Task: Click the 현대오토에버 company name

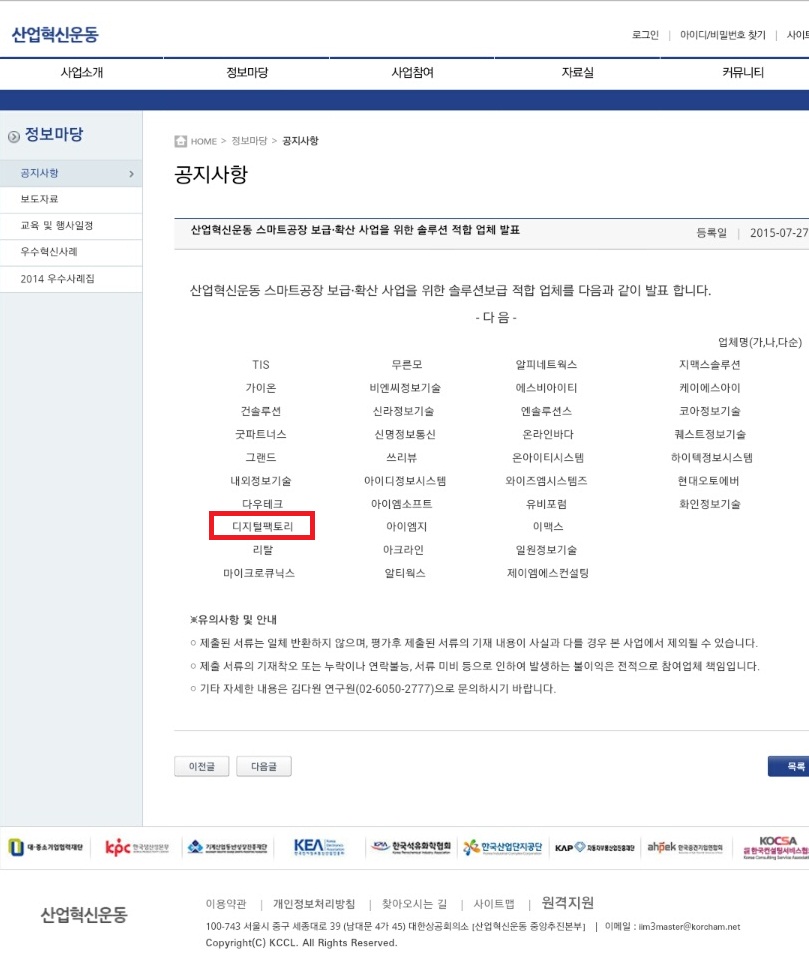Action: click(708, 481)
